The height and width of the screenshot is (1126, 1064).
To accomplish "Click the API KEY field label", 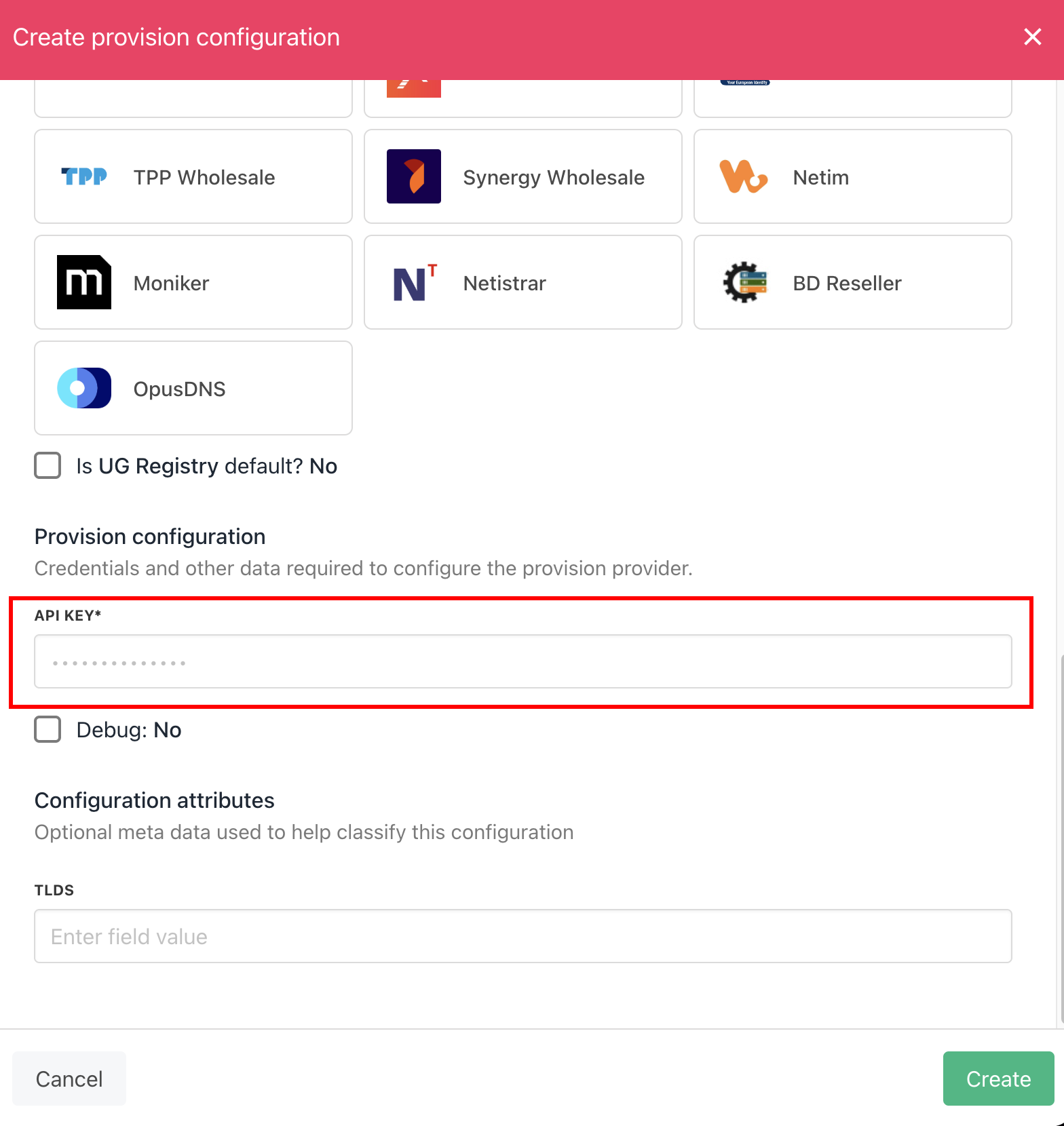I will click(x=68, y=615).
